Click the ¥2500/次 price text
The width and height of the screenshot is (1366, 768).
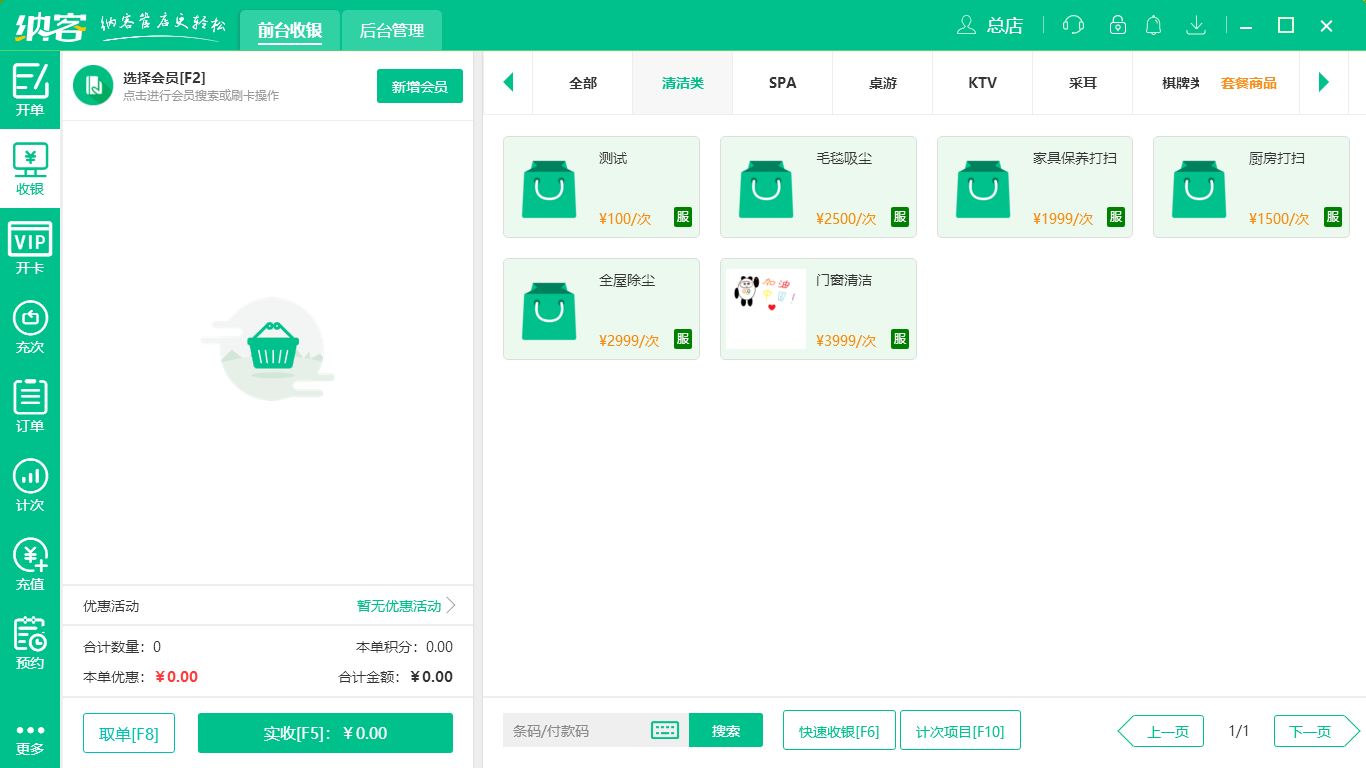coord(846,218)
